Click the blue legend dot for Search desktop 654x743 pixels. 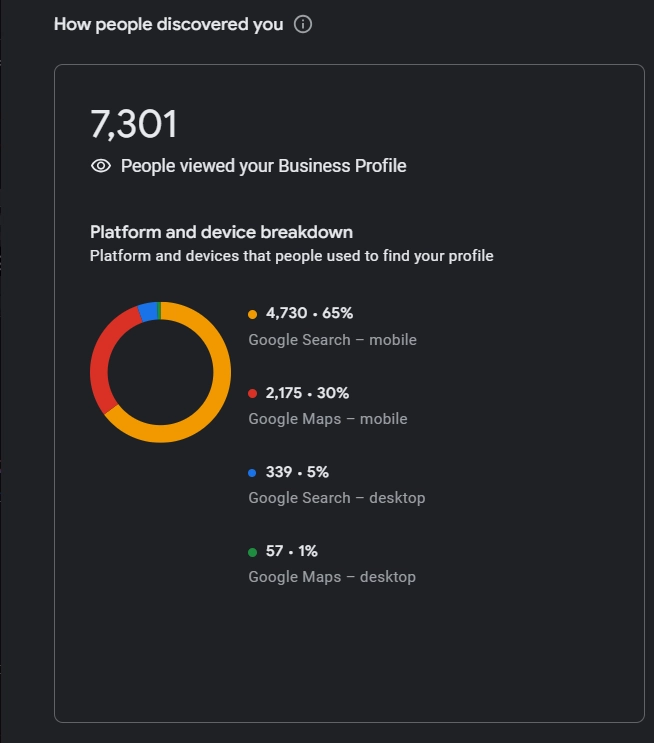coord(253,473)
